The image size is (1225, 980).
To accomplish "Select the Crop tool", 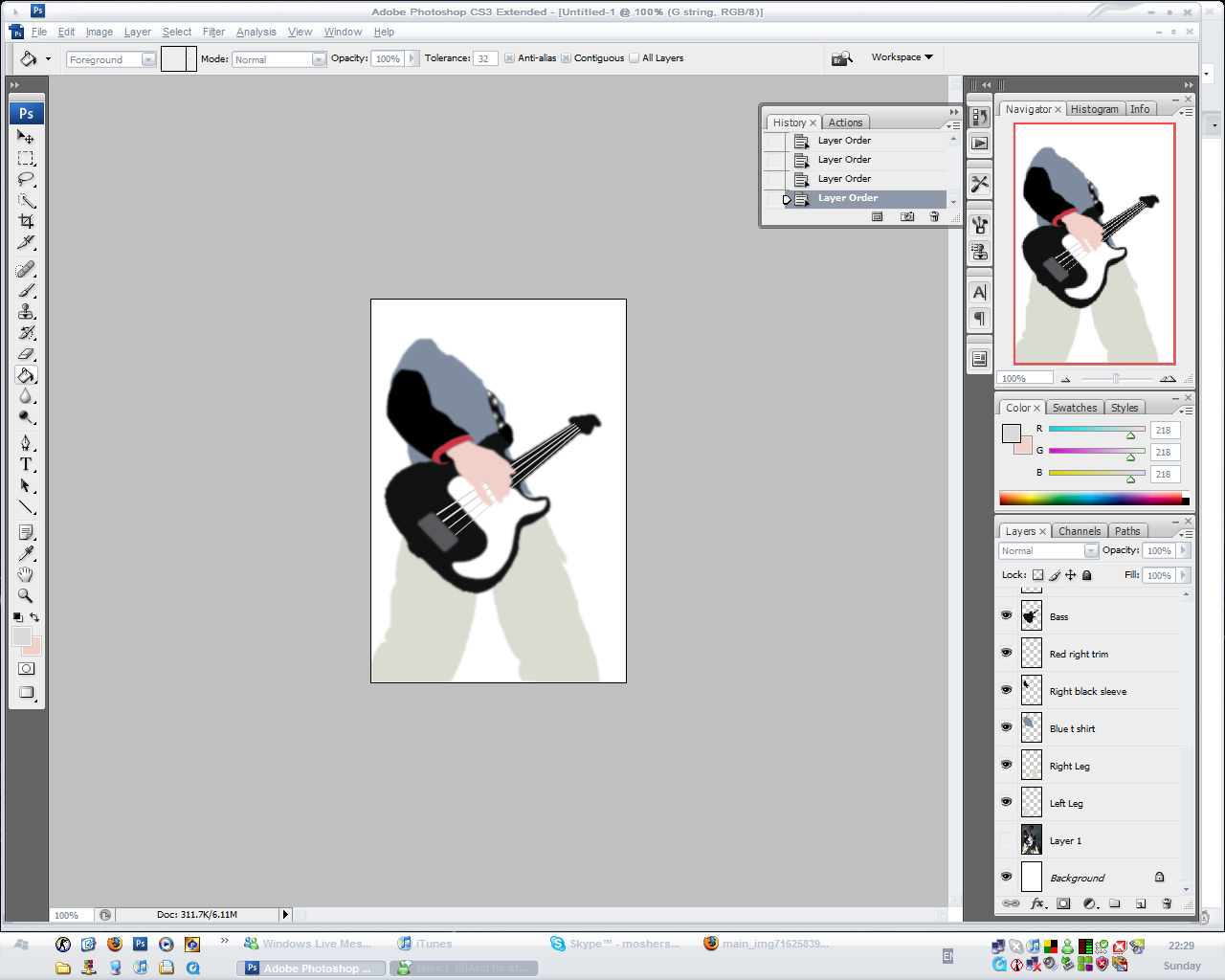I will coord(26,221).
